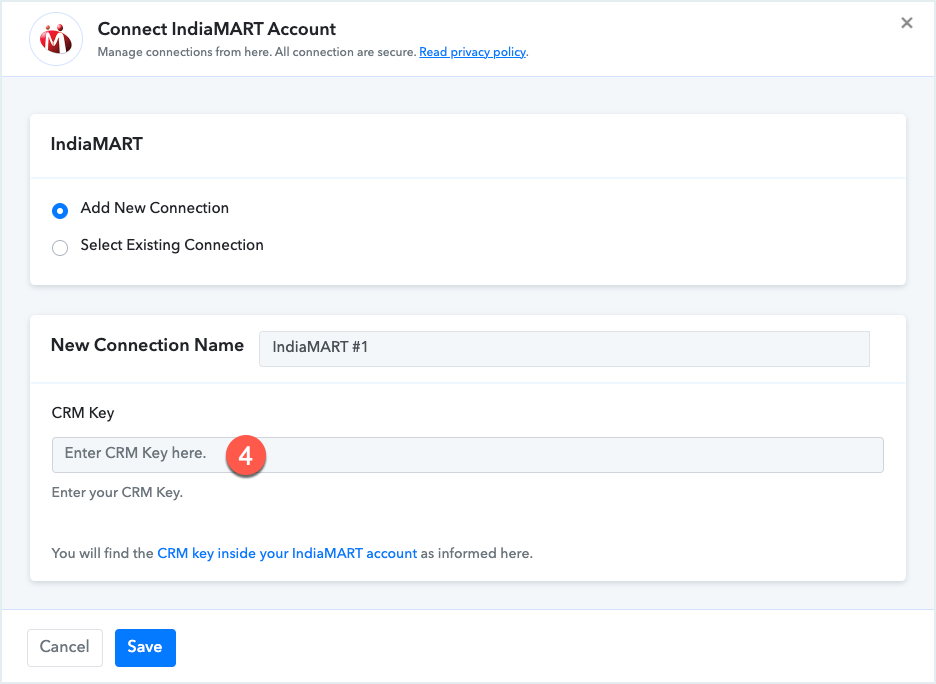Cancel the connection setup
Image resolution: width=936 pixels, height=684 pixels.
click(64, 647)
